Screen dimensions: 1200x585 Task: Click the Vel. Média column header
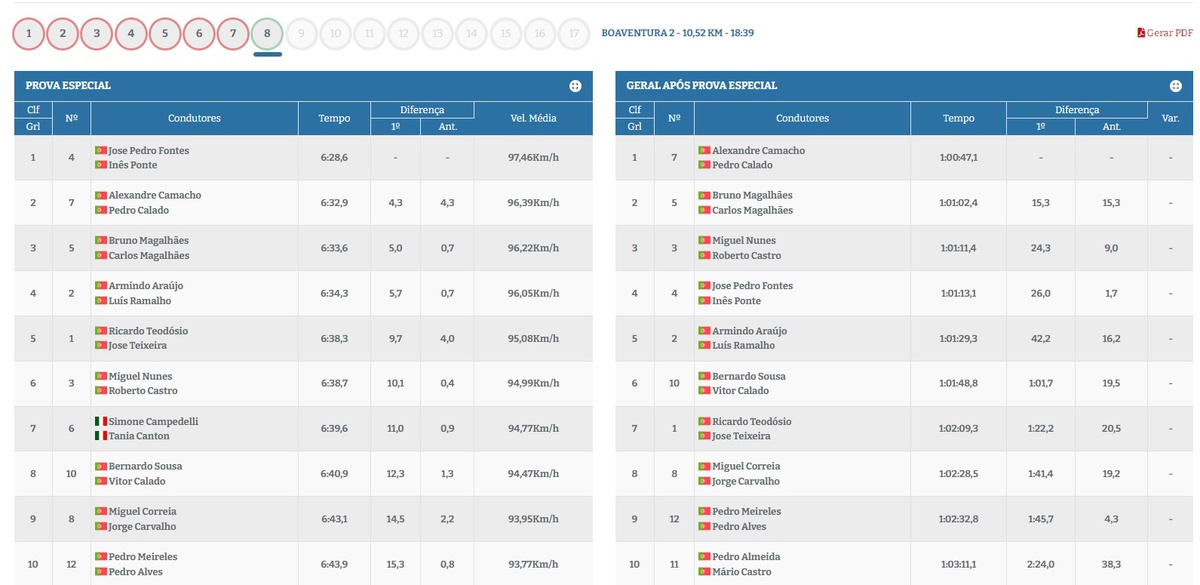[532, 118]
